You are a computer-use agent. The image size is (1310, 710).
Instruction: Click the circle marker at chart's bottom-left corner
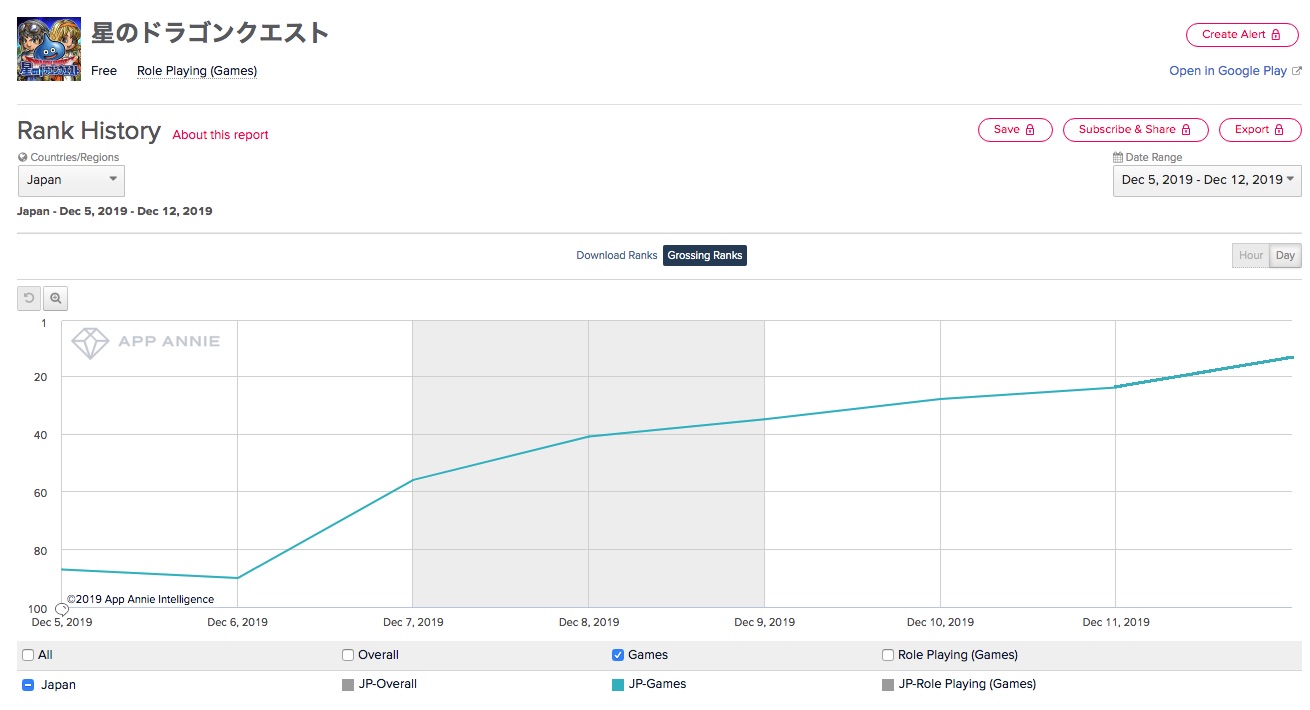click(62, 609)
